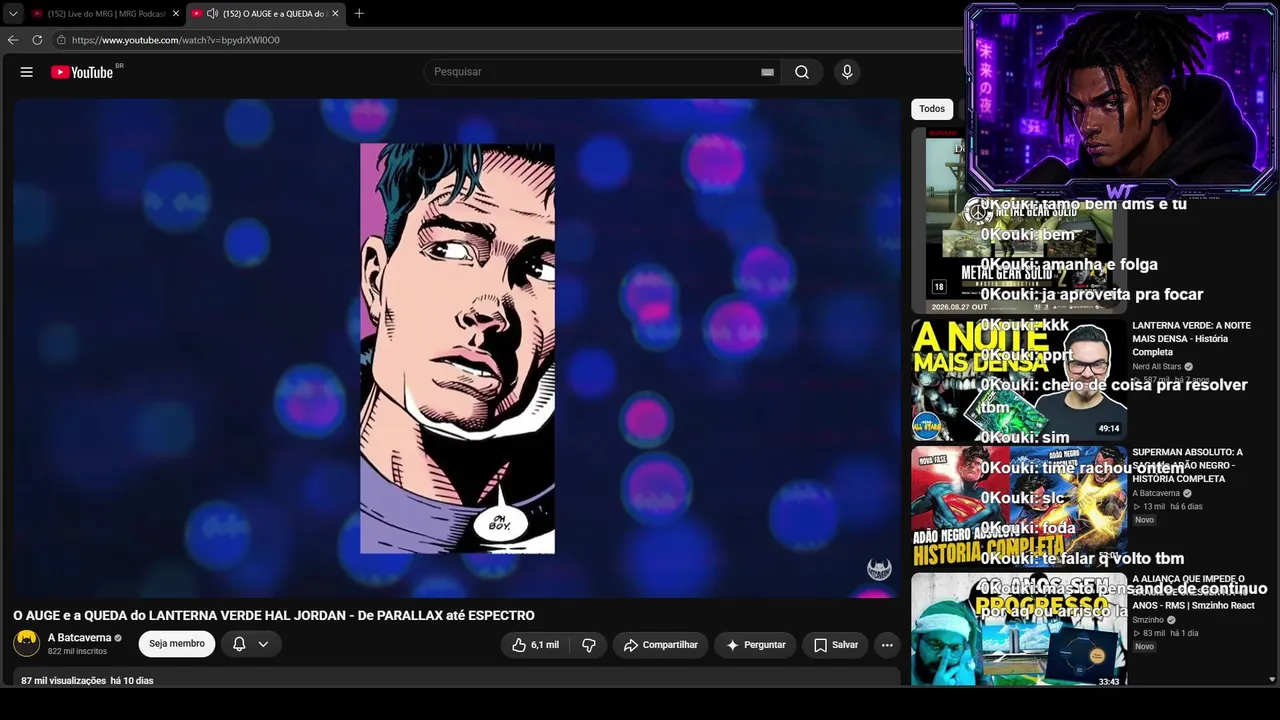This screenshot has height=720, width=1280.
Task: Open 'LANTERNA VERDE: A NOITE MAIS DENSA' title
Action: tap(1191, 339)
